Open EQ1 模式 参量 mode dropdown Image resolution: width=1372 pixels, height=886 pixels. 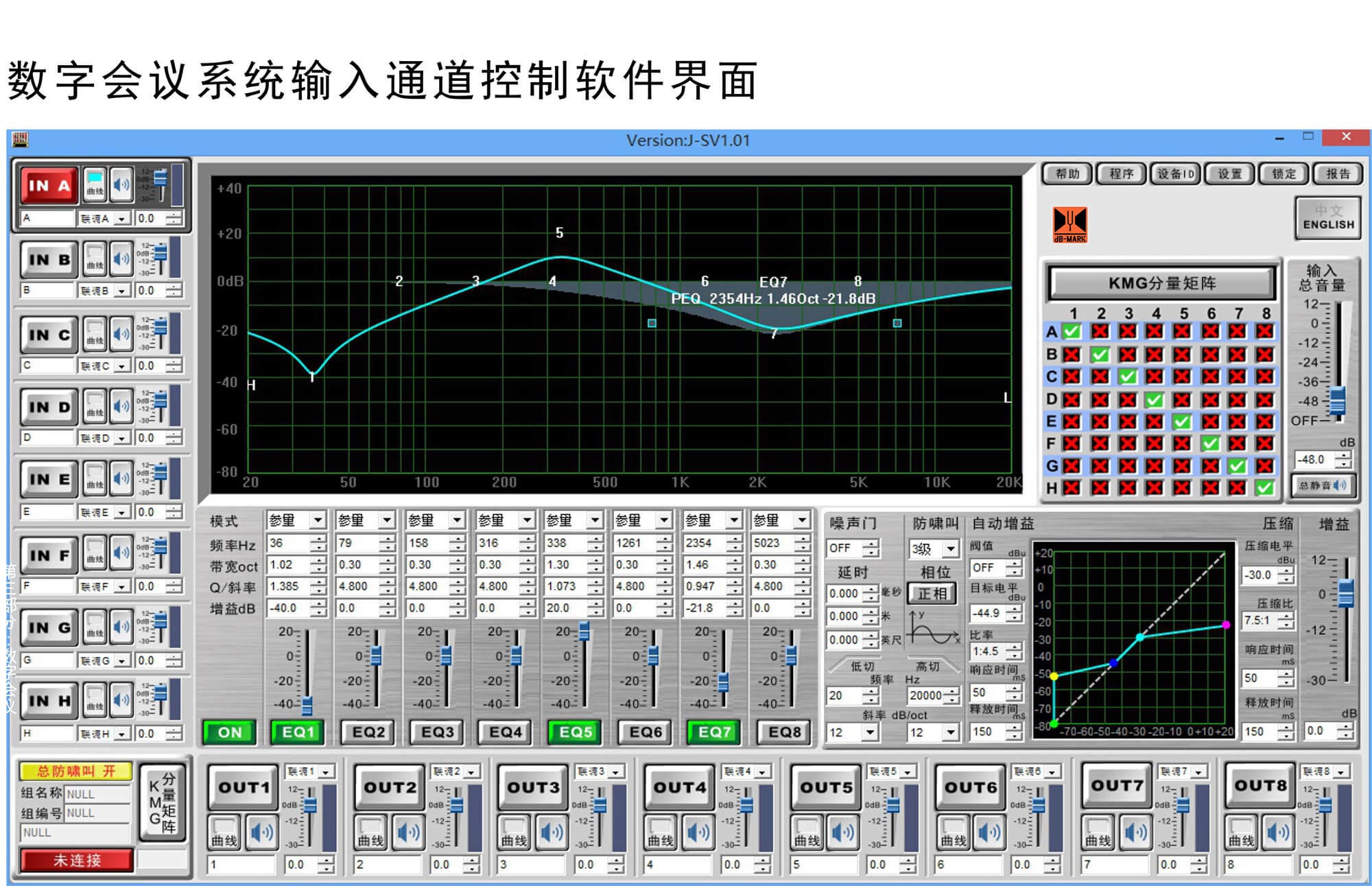click(317, 520)
